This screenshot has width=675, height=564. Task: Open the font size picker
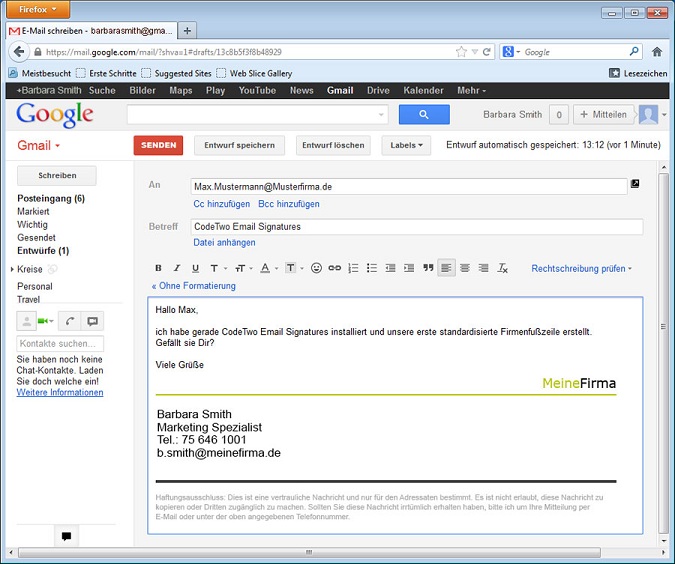(244, 268)
